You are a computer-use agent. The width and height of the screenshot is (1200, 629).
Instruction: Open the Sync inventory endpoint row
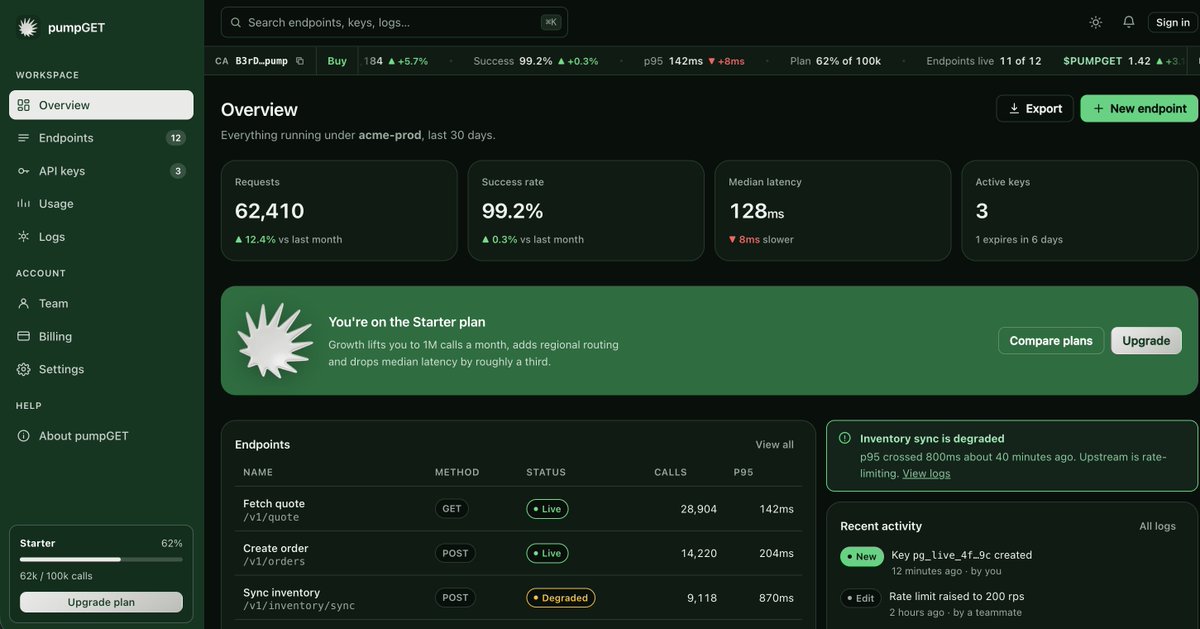click(518, 598)
